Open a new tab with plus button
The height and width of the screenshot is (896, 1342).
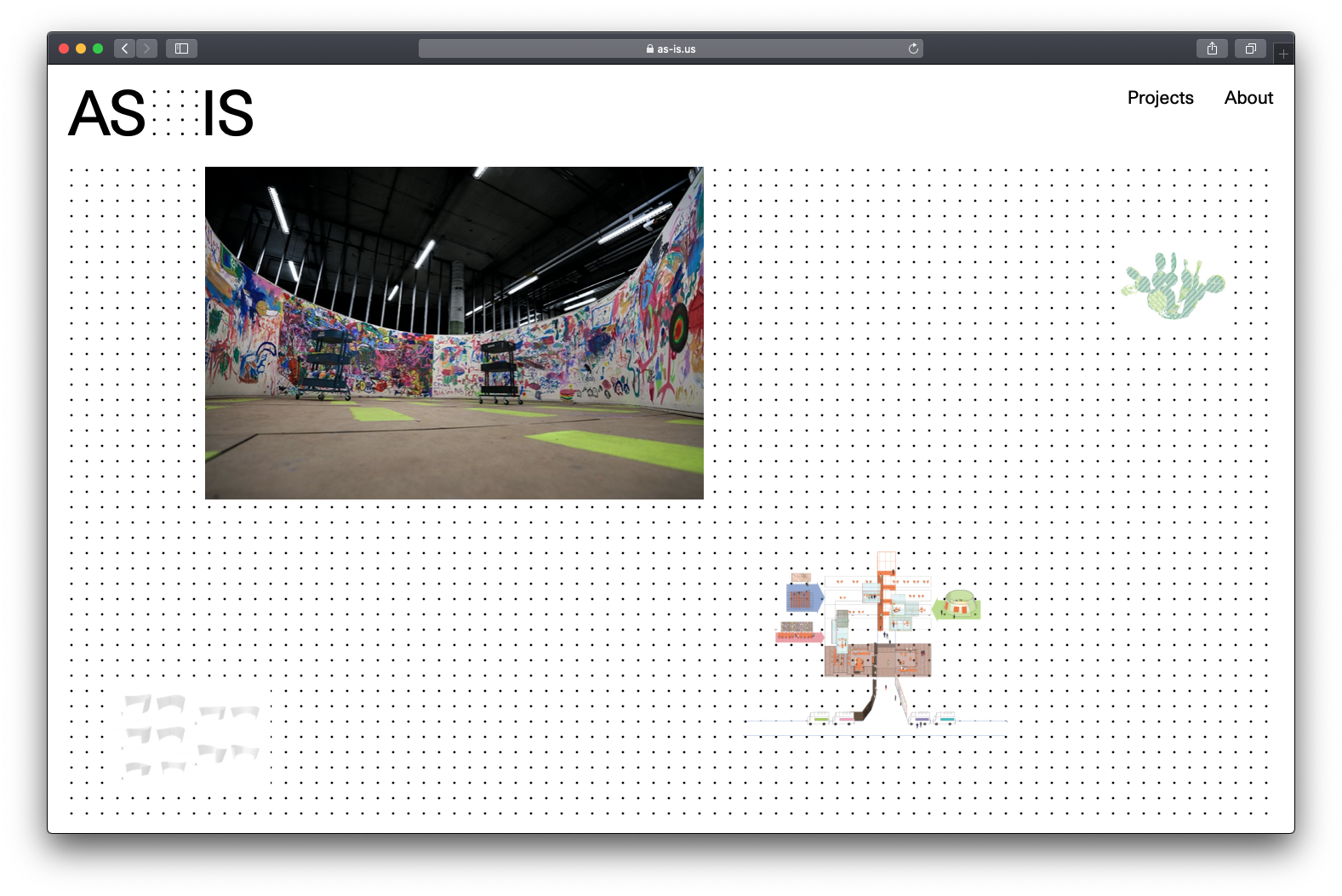1283,54
